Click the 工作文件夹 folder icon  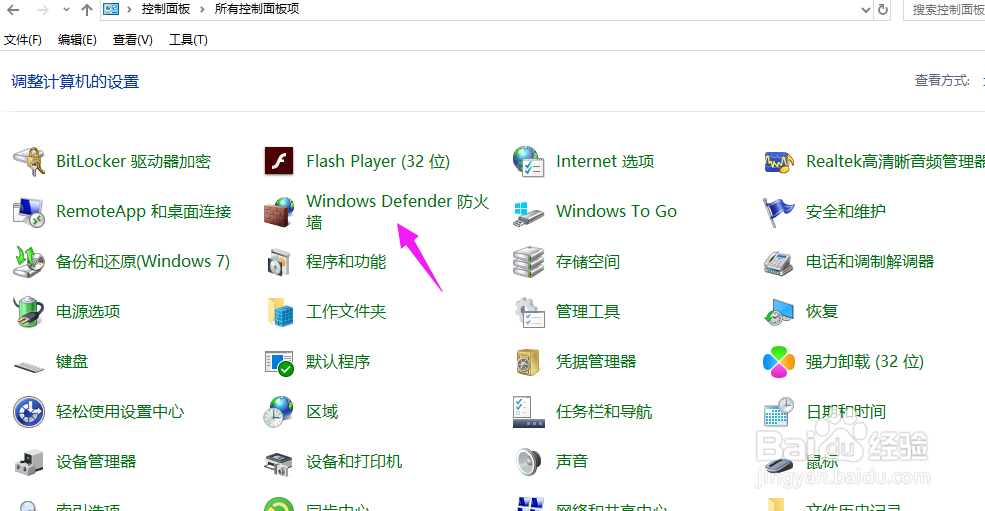point(280,312)
